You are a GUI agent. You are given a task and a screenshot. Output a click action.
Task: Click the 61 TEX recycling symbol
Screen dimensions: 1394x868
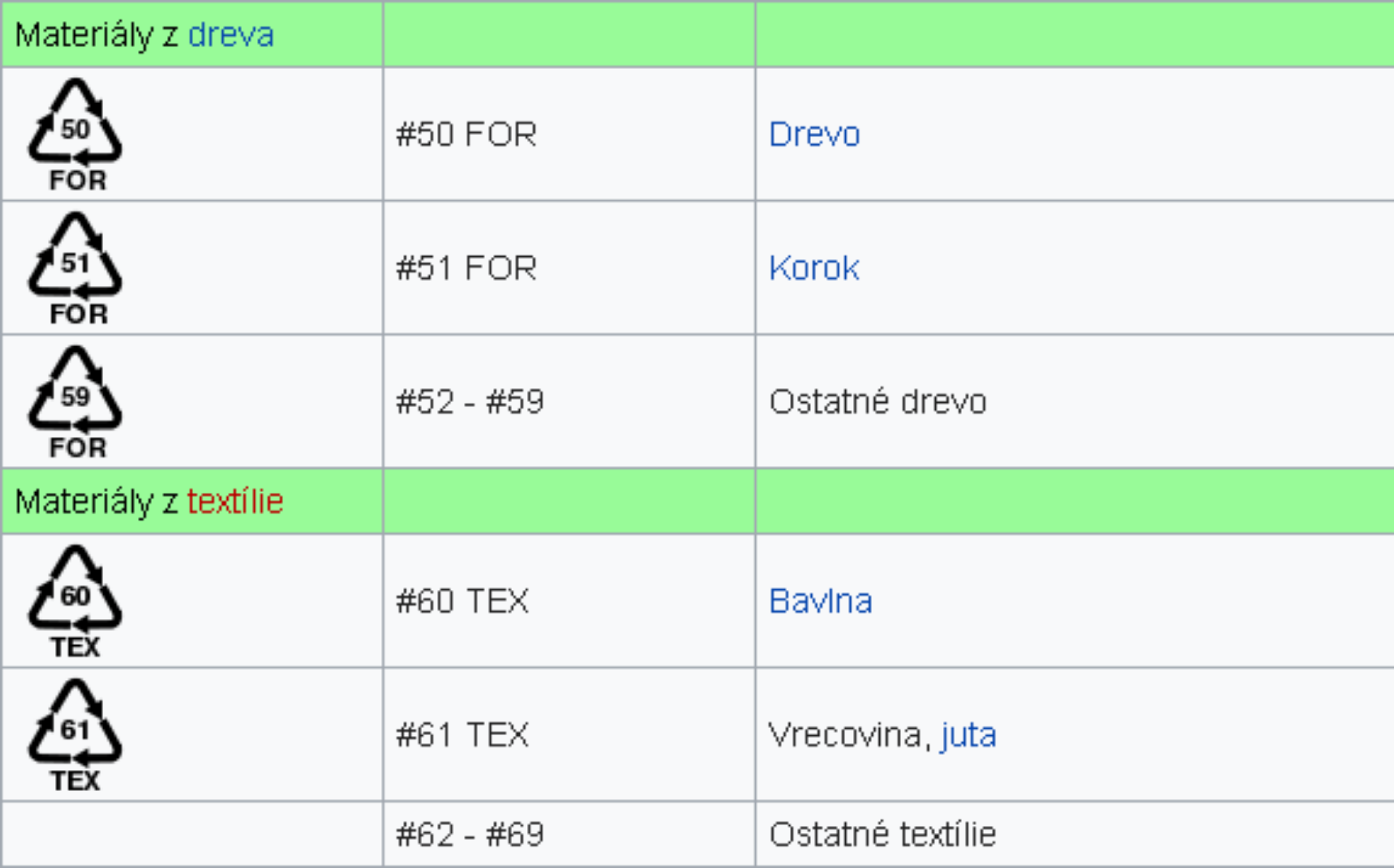[x=76, y=734]
